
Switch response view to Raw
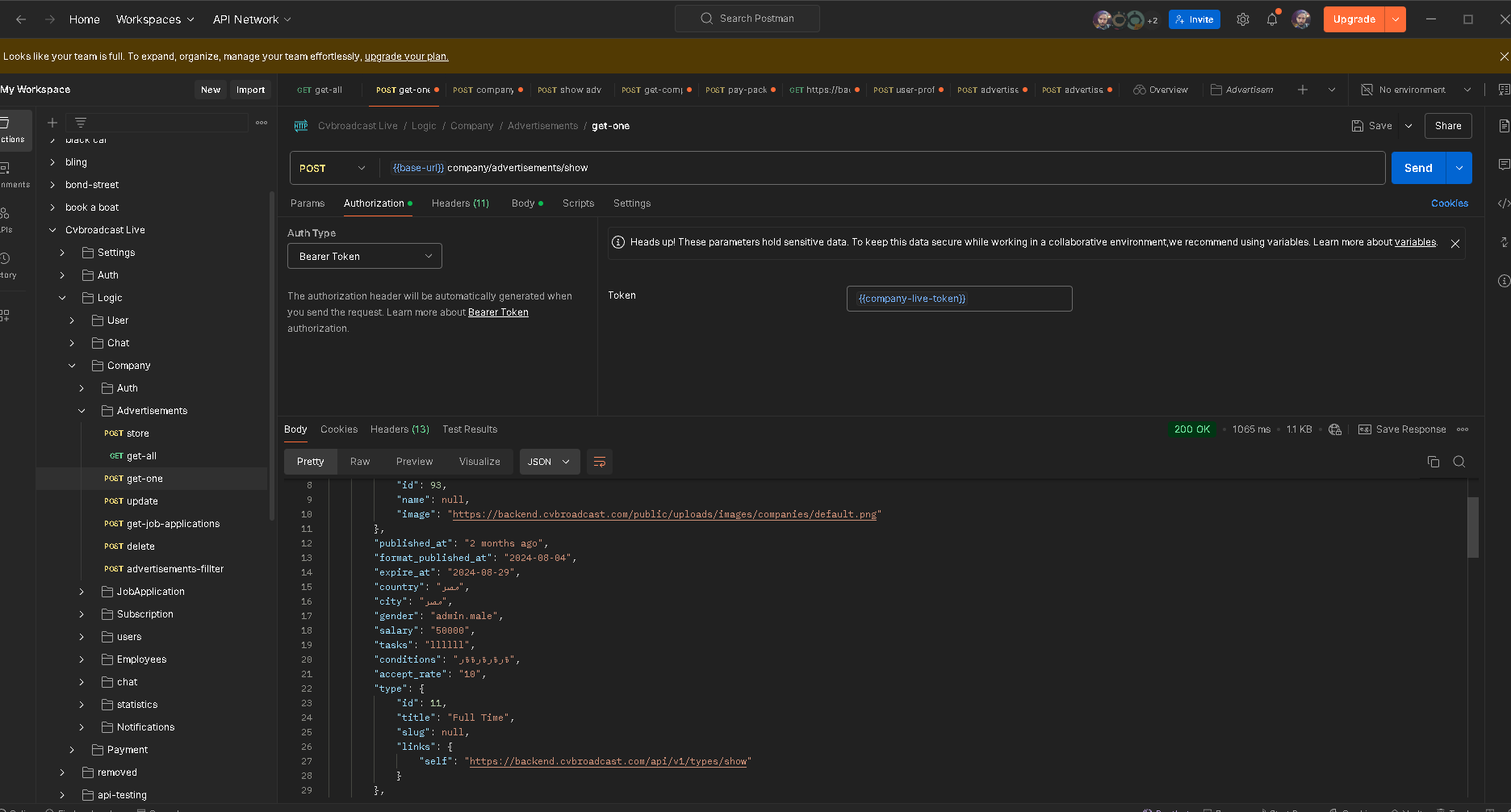(360, 462)
